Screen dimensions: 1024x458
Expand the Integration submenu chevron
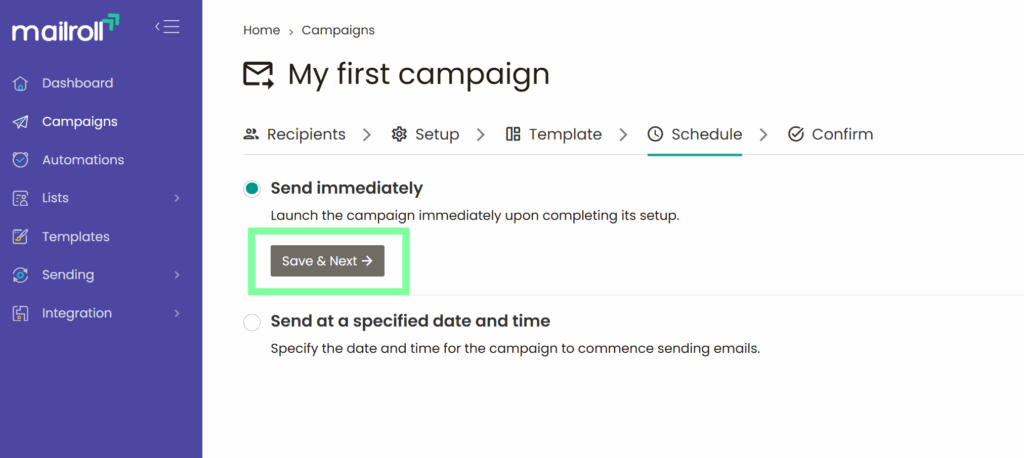[177, 313]
